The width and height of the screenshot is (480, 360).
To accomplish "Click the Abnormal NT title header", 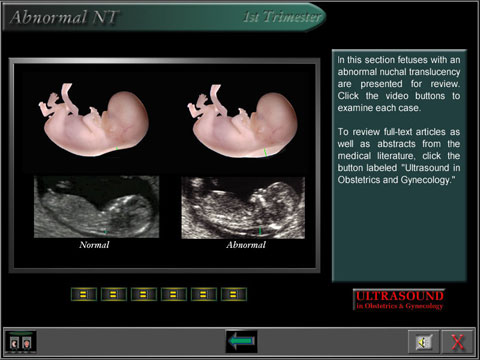I will [64, 17].
